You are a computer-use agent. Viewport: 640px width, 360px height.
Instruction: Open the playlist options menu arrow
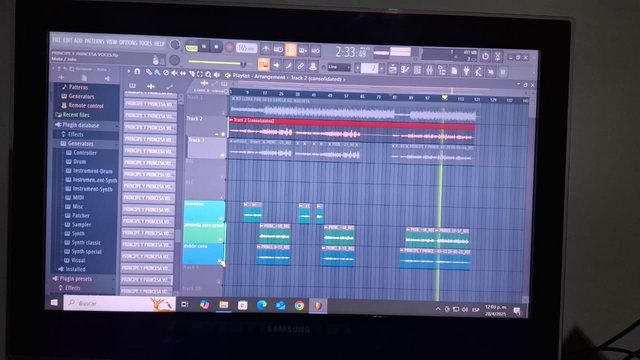[129, 71]
